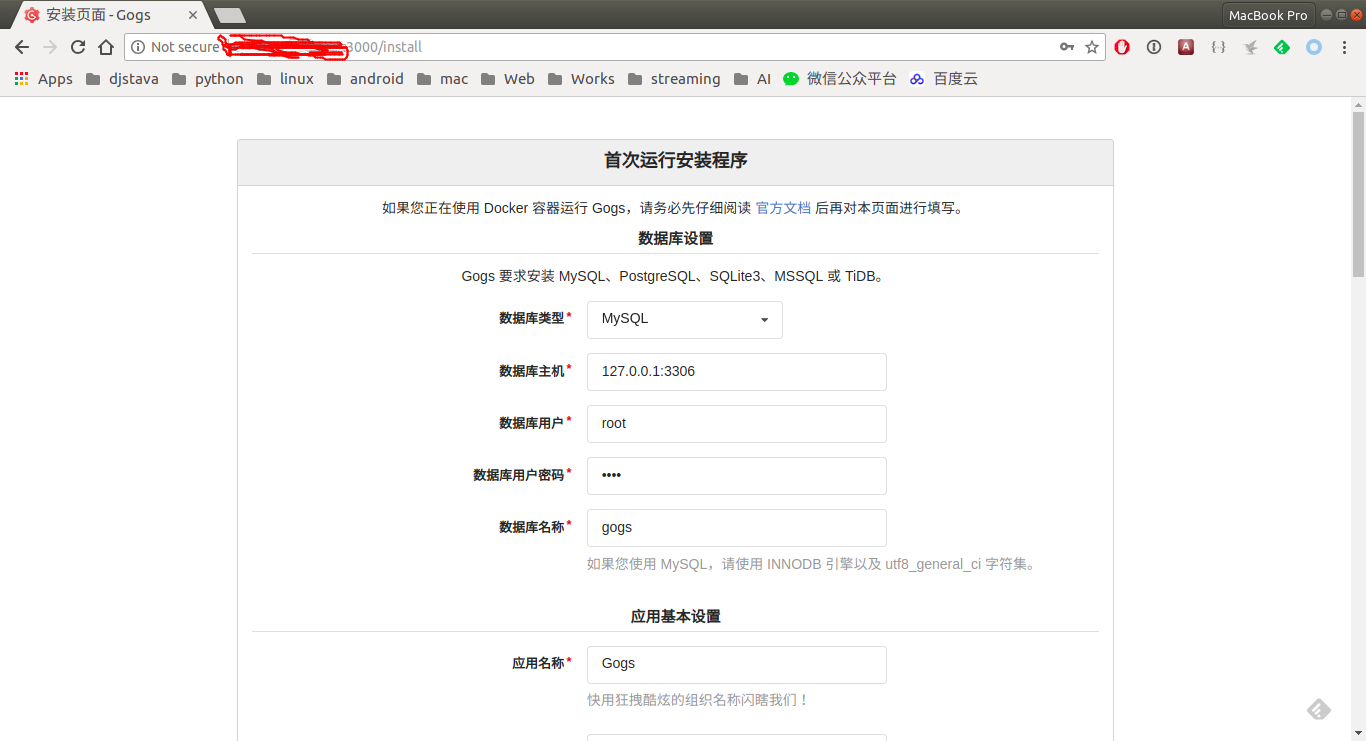Open the 数据库类型 MySQL dropdown
This screenshot has height=741, width=1366.
click(685, 319)
